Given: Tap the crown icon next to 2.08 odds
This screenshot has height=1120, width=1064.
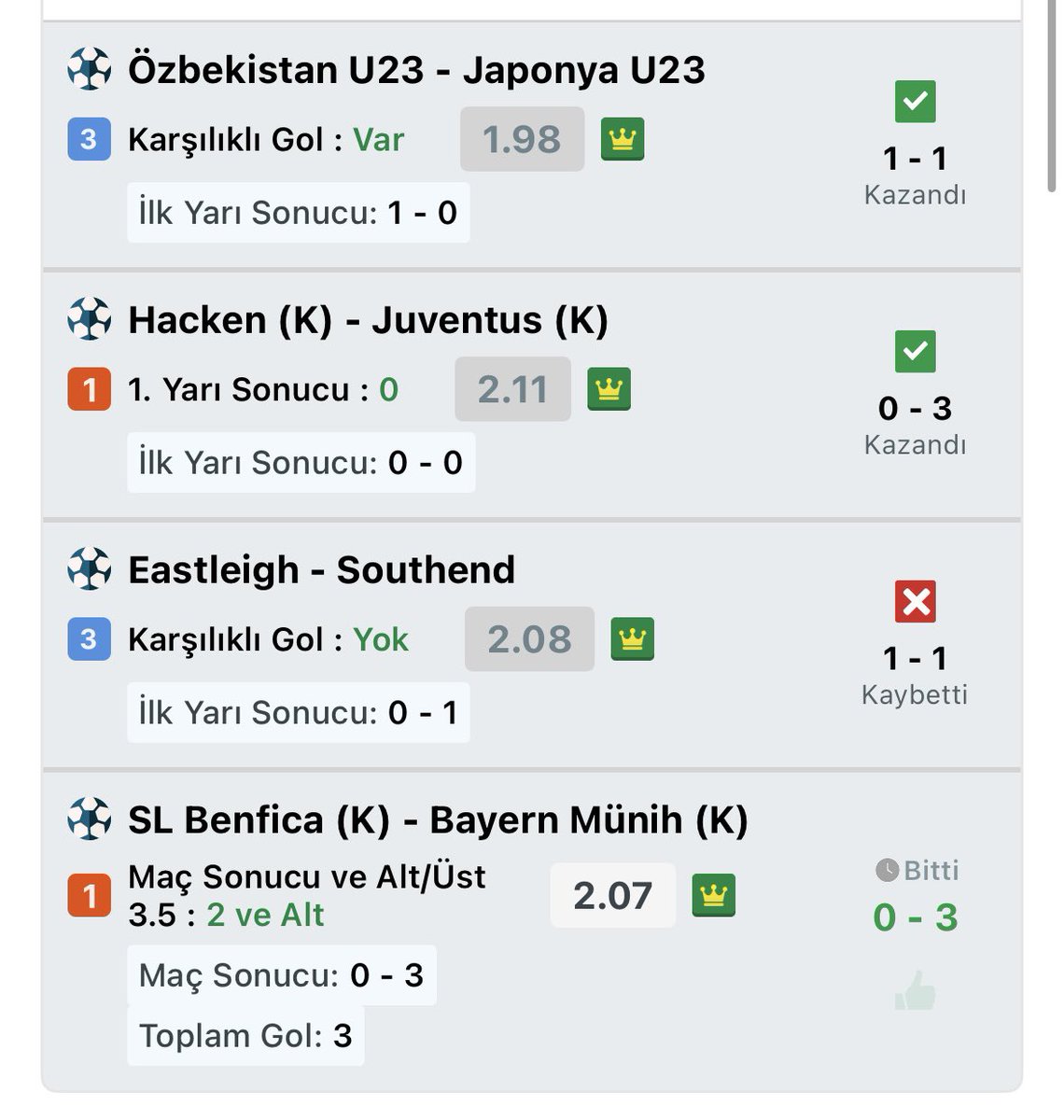Looking at the screenshot, I should [x=632, y=639].
